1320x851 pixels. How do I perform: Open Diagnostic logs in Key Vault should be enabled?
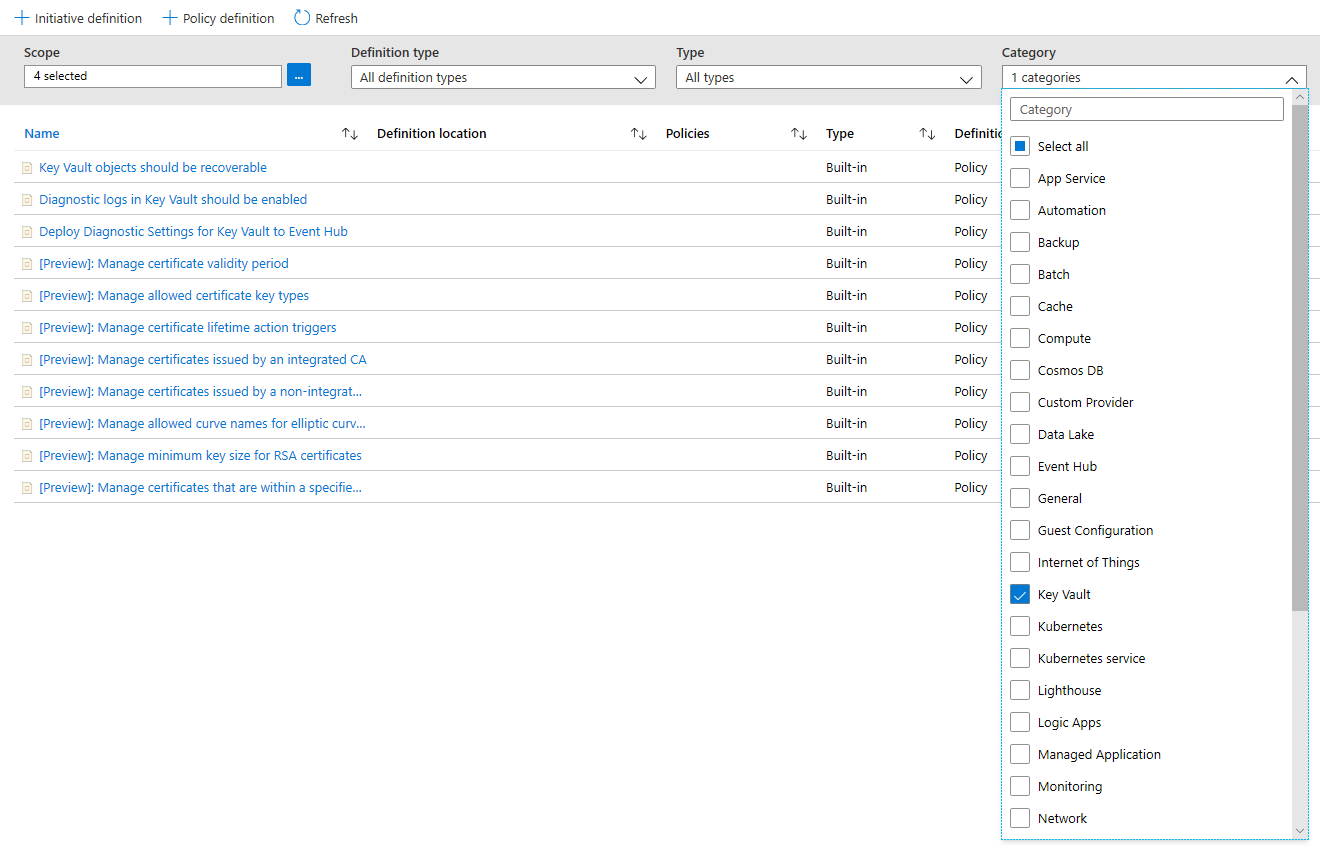171,199
